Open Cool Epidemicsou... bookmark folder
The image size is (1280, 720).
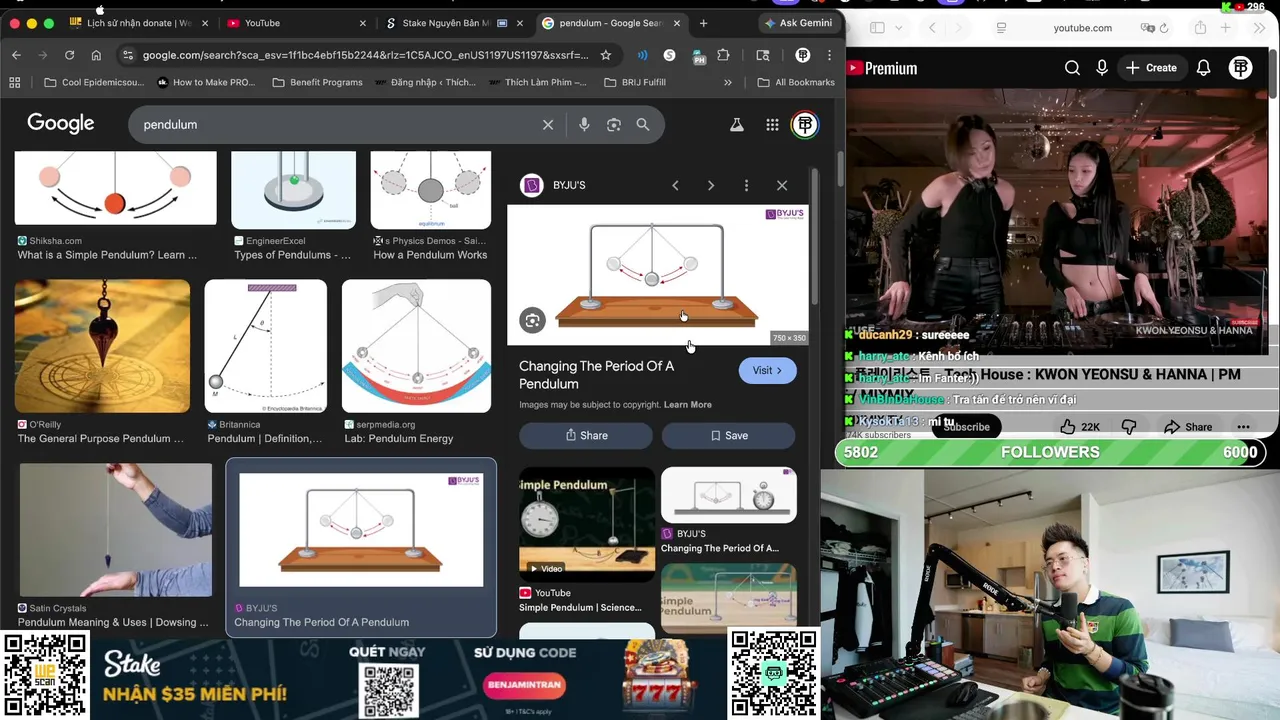pyautogui.click(x=93, y=82)
